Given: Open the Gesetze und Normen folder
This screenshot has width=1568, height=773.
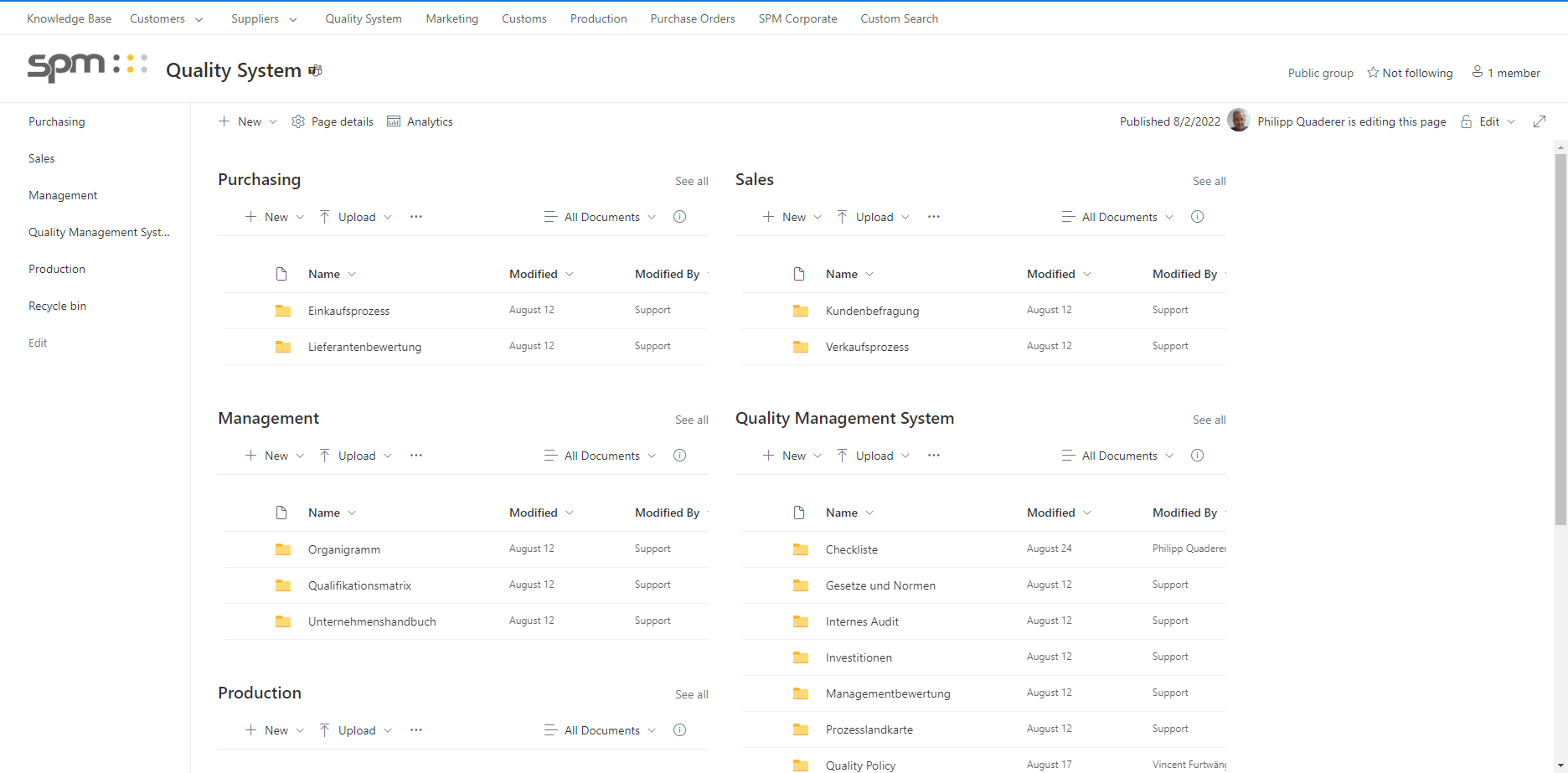Looking at the screenshot, I should [x=880, y=585].
